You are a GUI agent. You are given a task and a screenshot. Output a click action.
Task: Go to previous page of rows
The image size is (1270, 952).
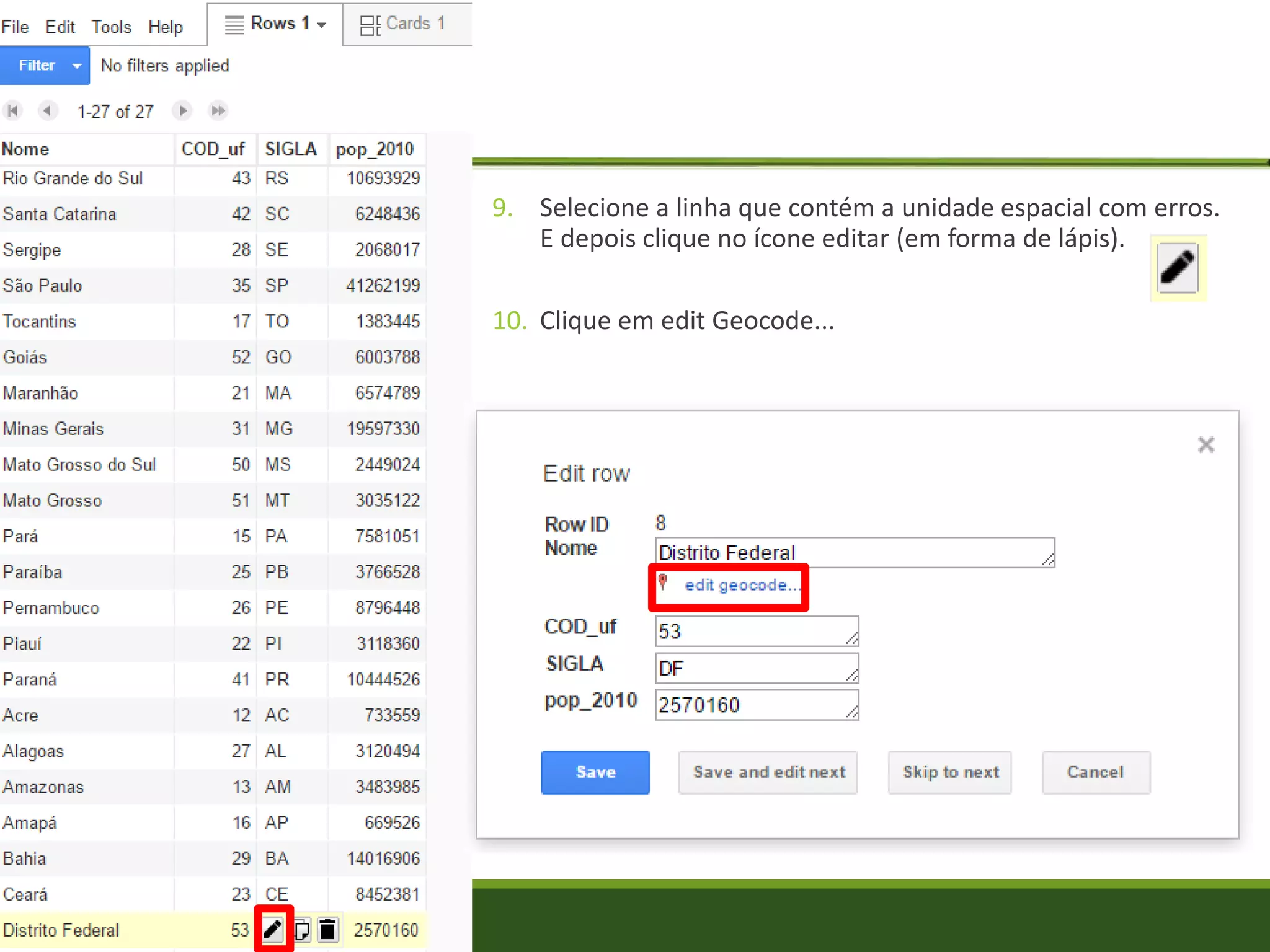(x=47, y=111)
